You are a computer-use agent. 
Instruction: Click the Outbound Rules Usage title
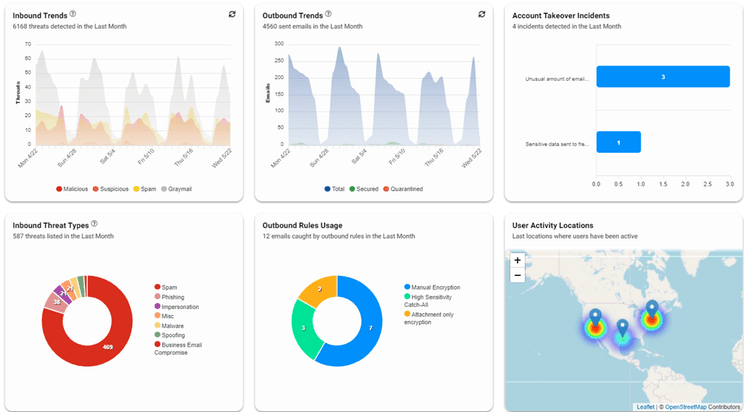click(x=302, y=225)
